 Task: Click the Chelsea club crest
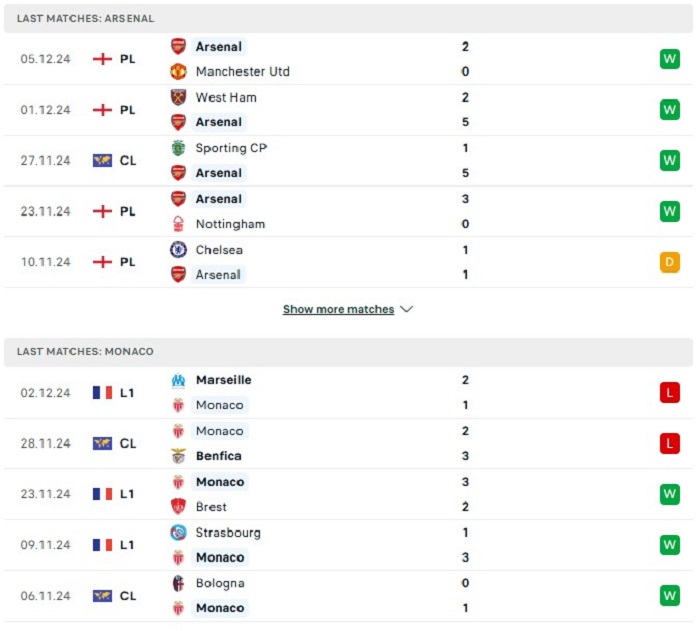click(x=178, y=250)
